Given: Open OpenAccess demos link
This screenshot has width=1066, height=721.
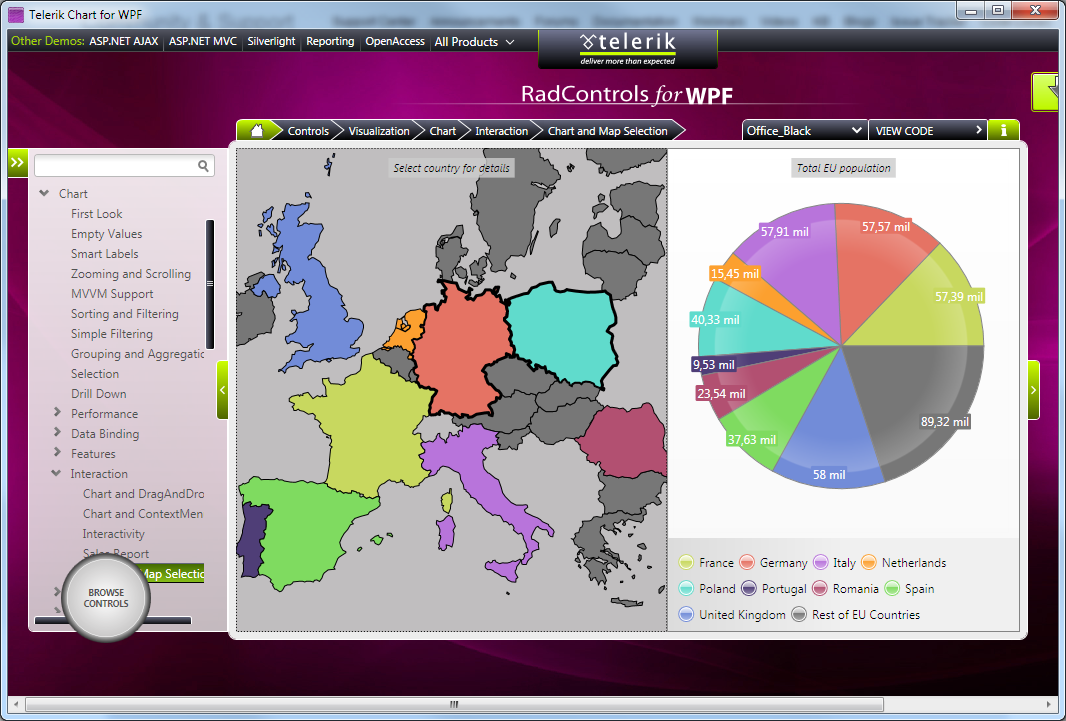Looking at the screenshot, I should (x=394, y=41).
